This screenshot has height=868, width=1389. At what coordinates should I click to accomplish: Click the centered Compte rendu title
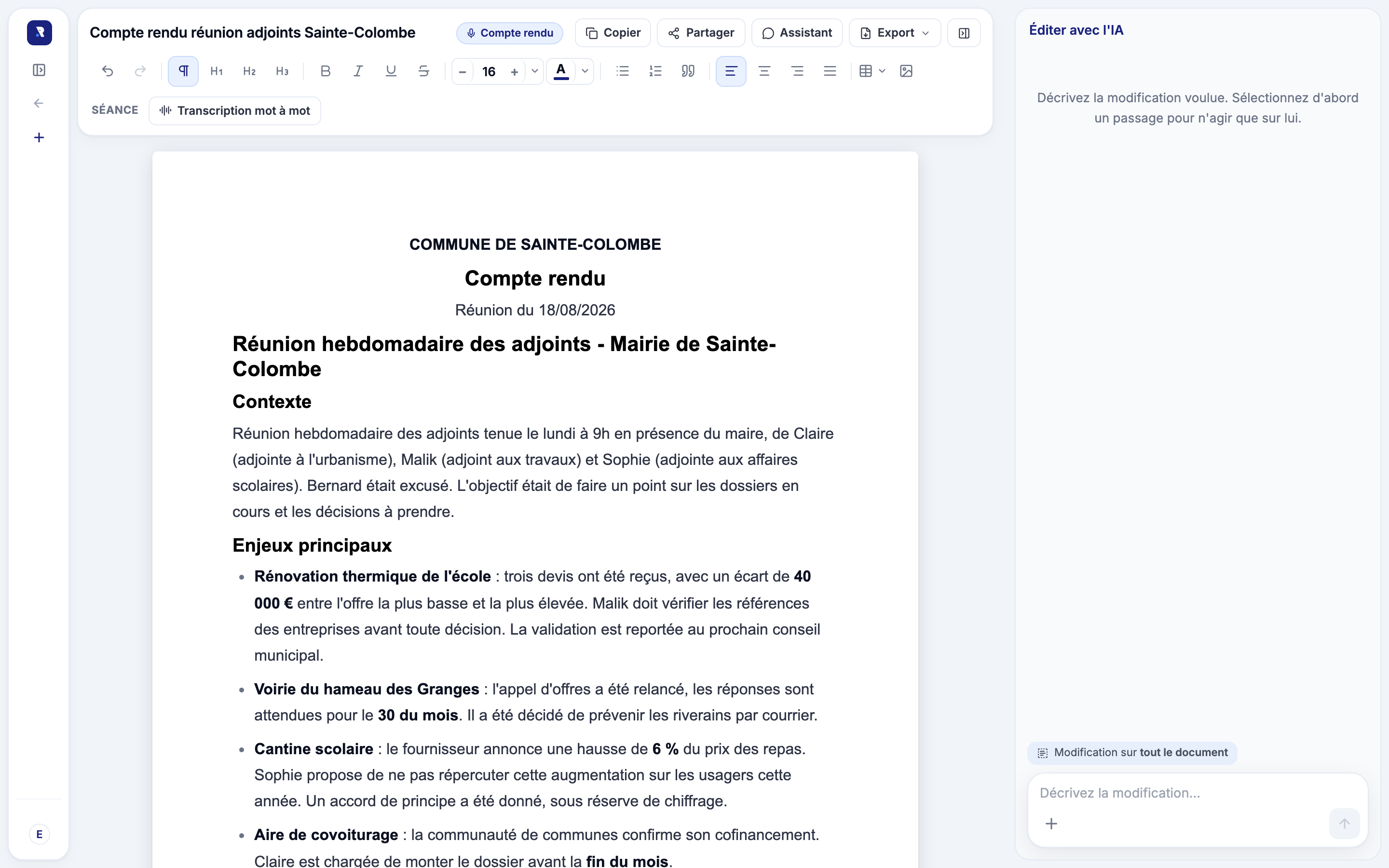tap(535, 278)
